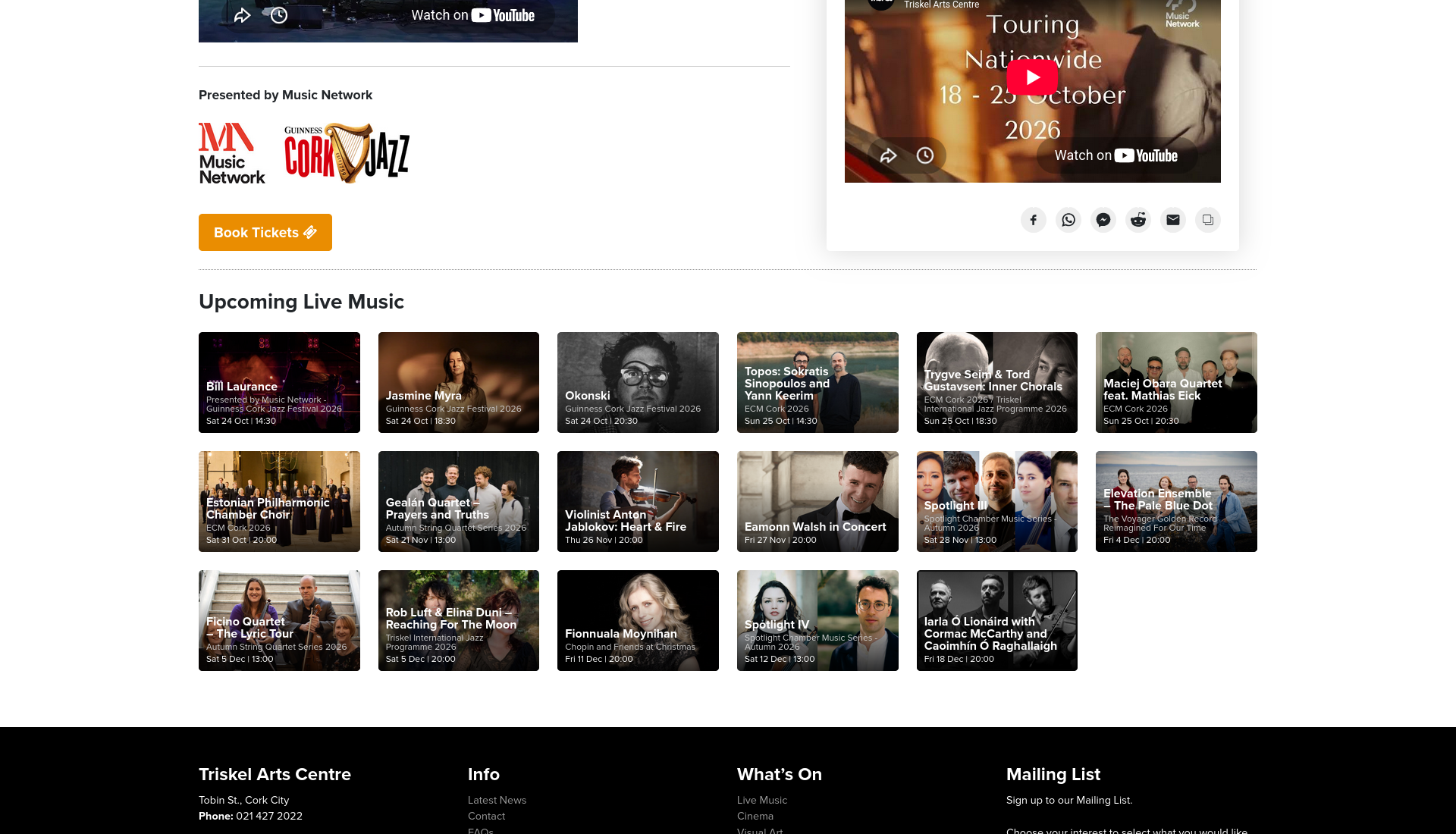Open Elevation Ensemble Pale Blue Dot card
This screenshot has height=834, width=1456.
coord(1176,501)
